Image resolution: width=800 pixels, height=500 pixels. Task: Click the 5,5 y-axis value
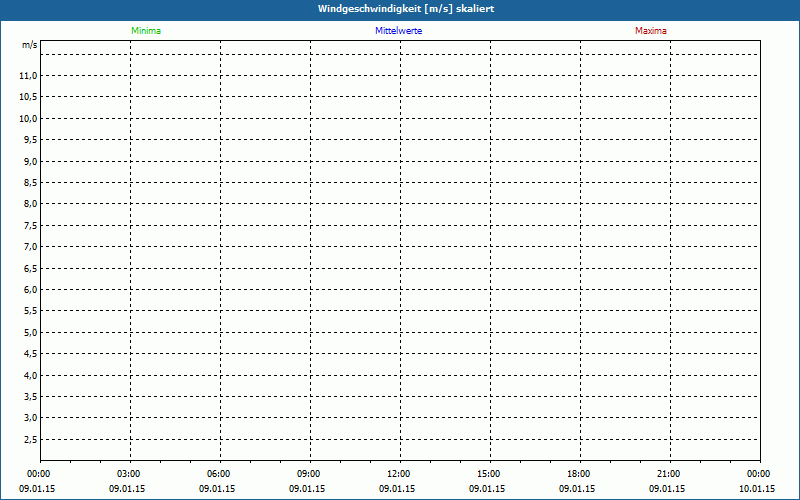[31, 311]
